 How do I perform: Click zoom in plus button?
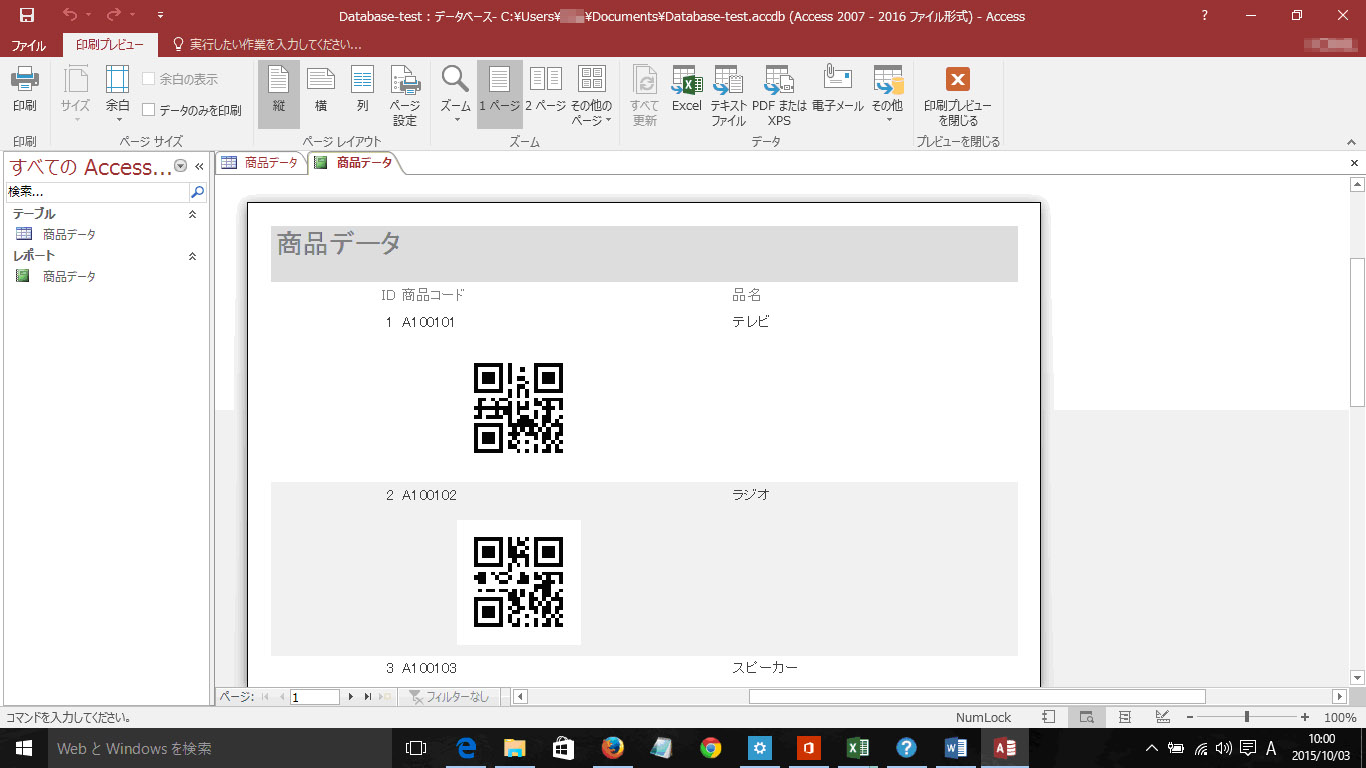(1305, 717)
